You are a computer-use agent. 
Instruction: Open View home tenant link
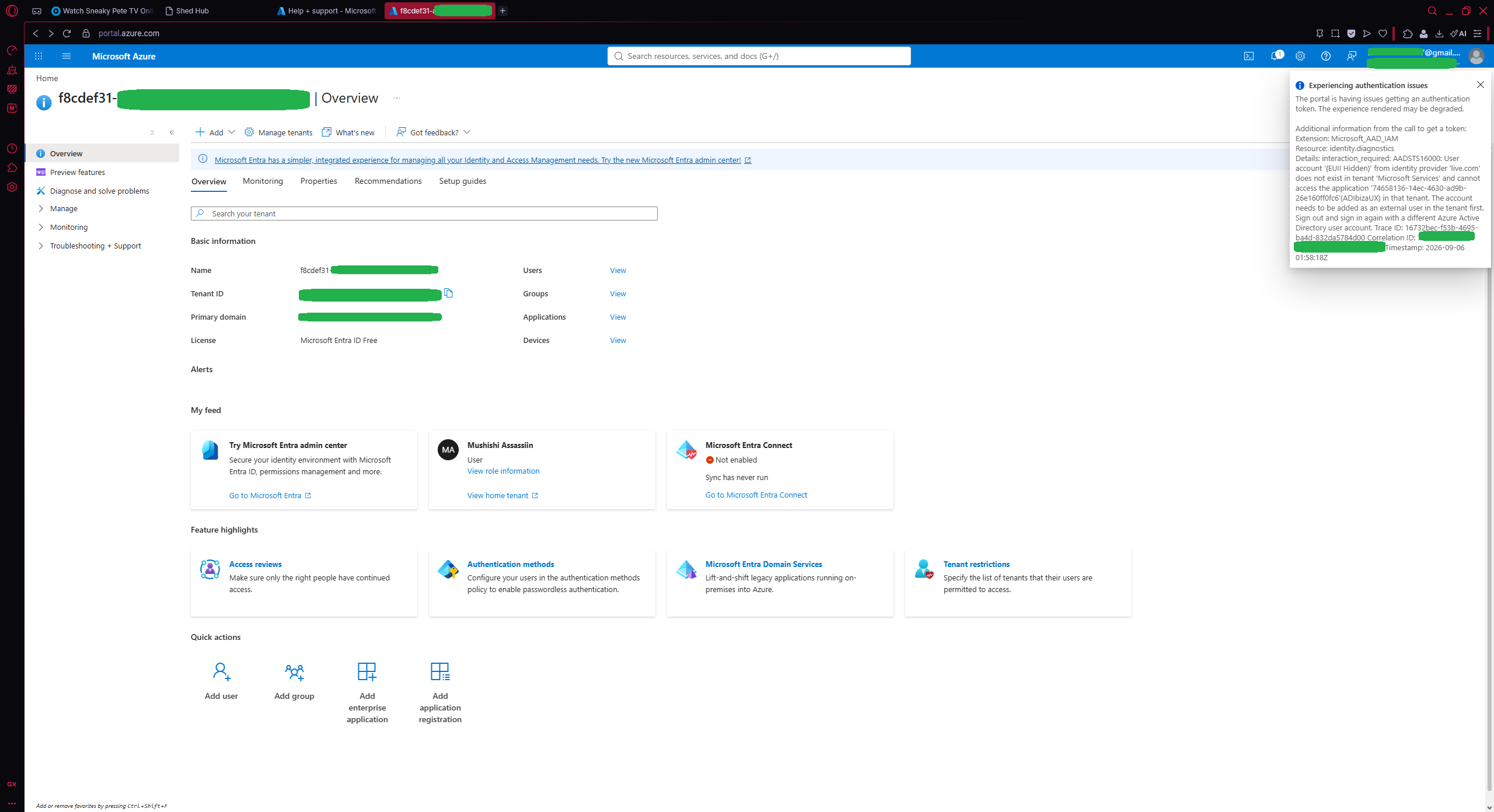502,495
